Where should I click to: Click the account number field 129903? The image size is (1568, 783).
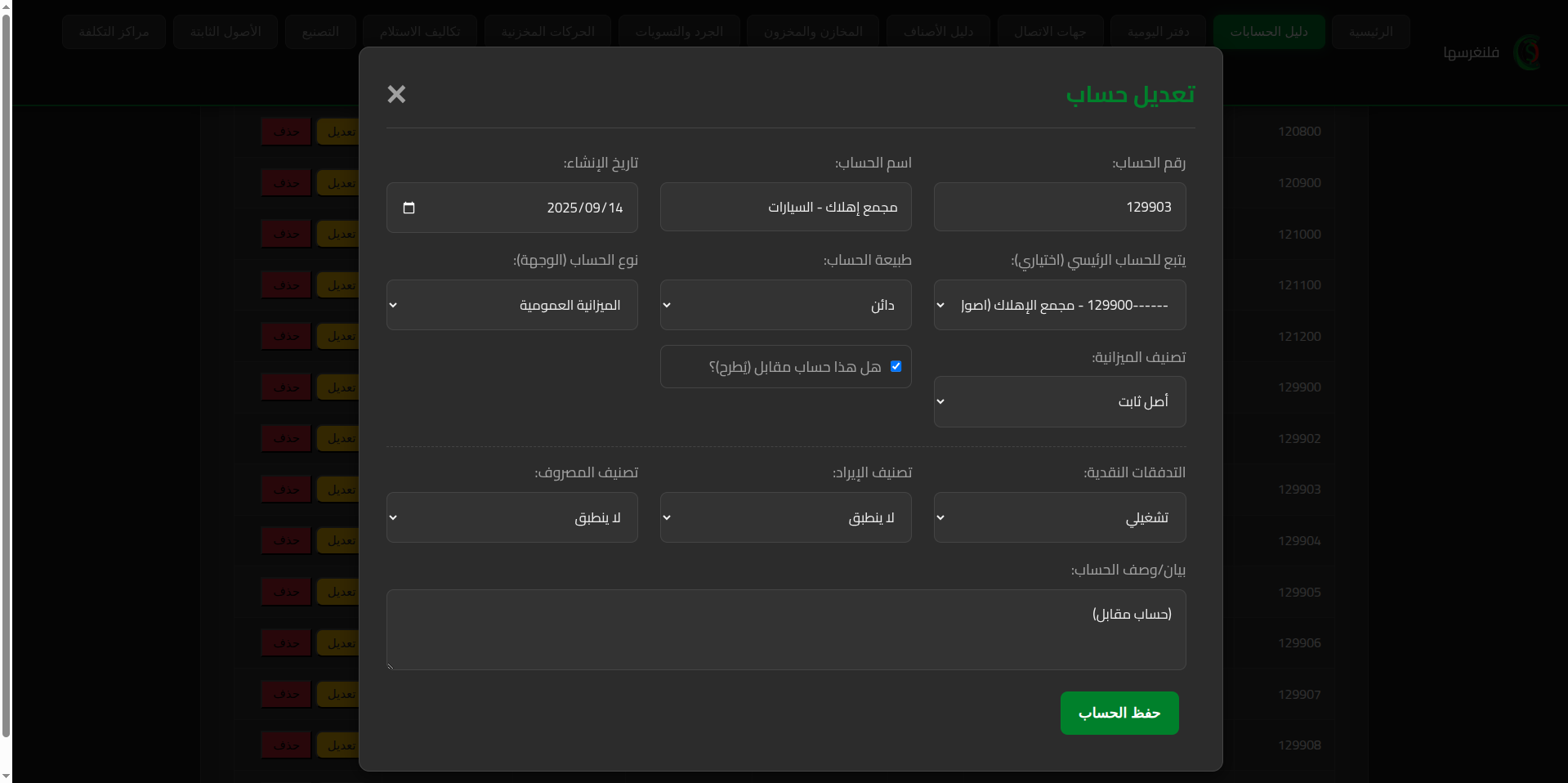point(1059,207)
